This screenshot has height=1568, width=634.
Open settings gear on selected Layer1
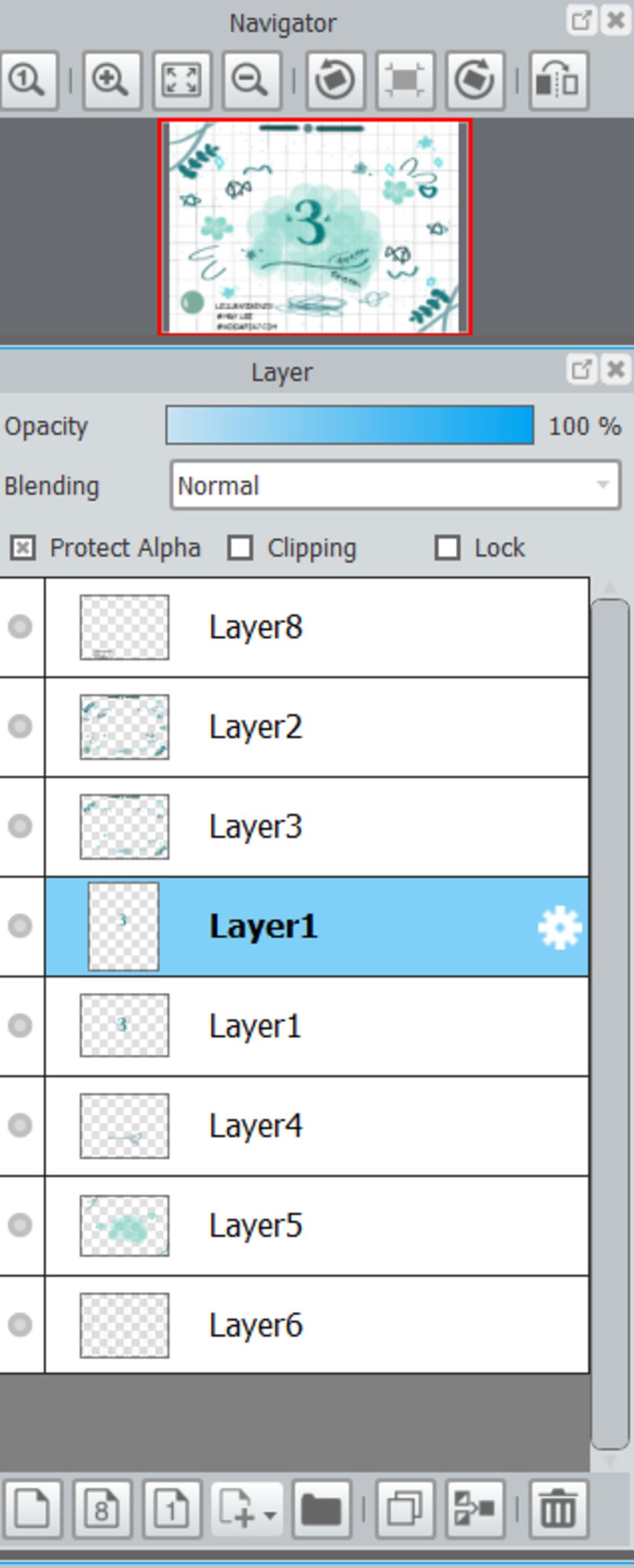pyautogui.click(x=559, y=927)
